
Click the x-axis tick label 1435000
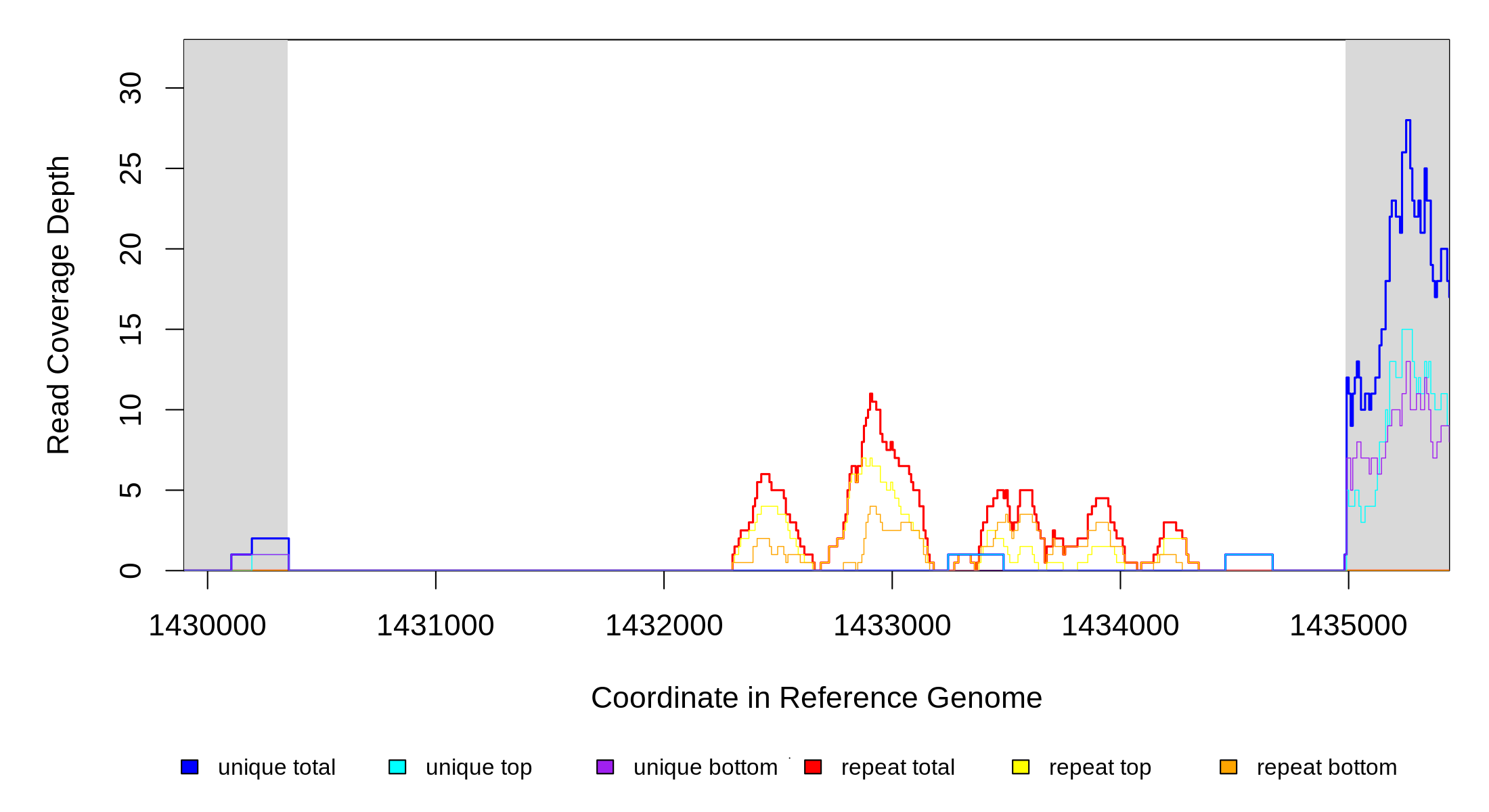1348,626
